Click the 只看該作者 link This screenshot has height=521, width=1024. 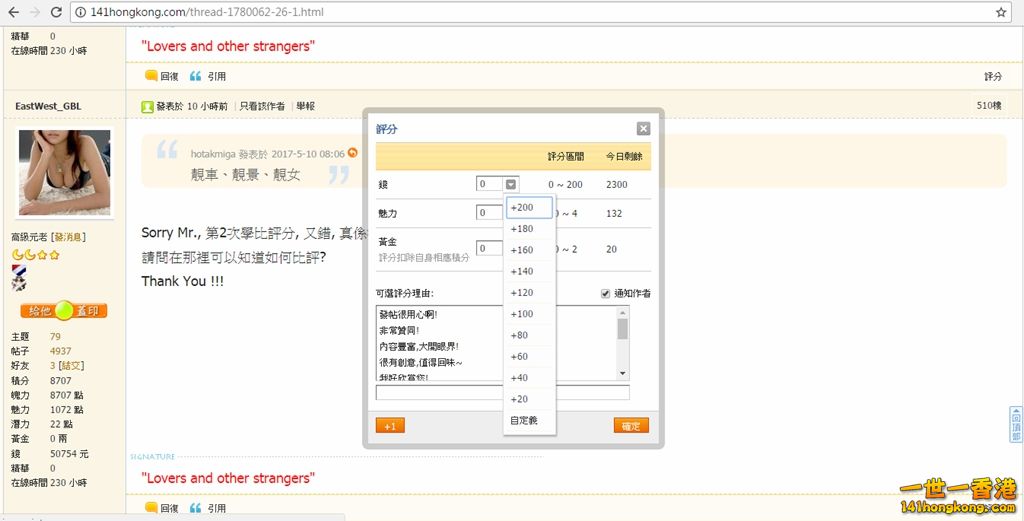click(262, 106)
